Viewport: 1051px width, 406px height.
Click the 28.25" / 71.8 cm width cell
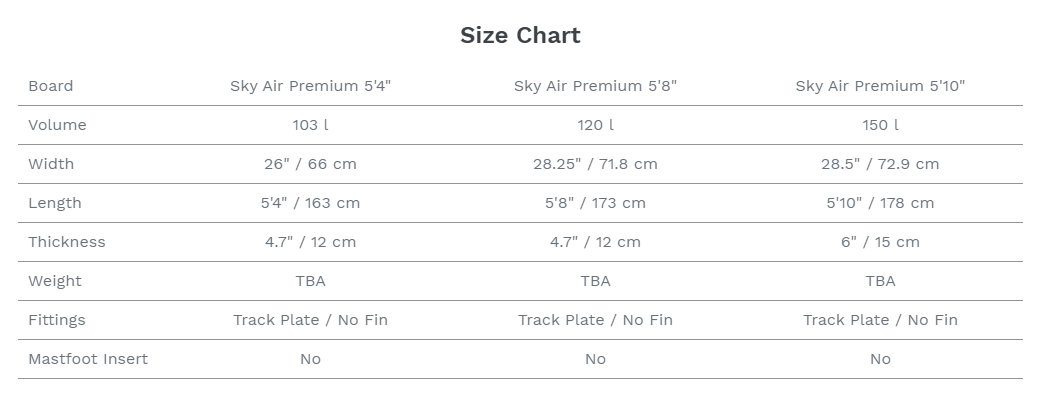click(595, 164)
